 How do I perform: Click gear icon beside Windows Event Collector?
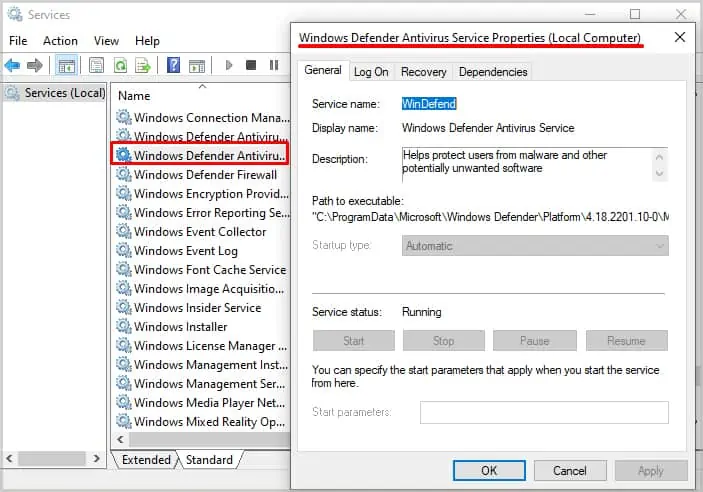click(x=123, y=231)
